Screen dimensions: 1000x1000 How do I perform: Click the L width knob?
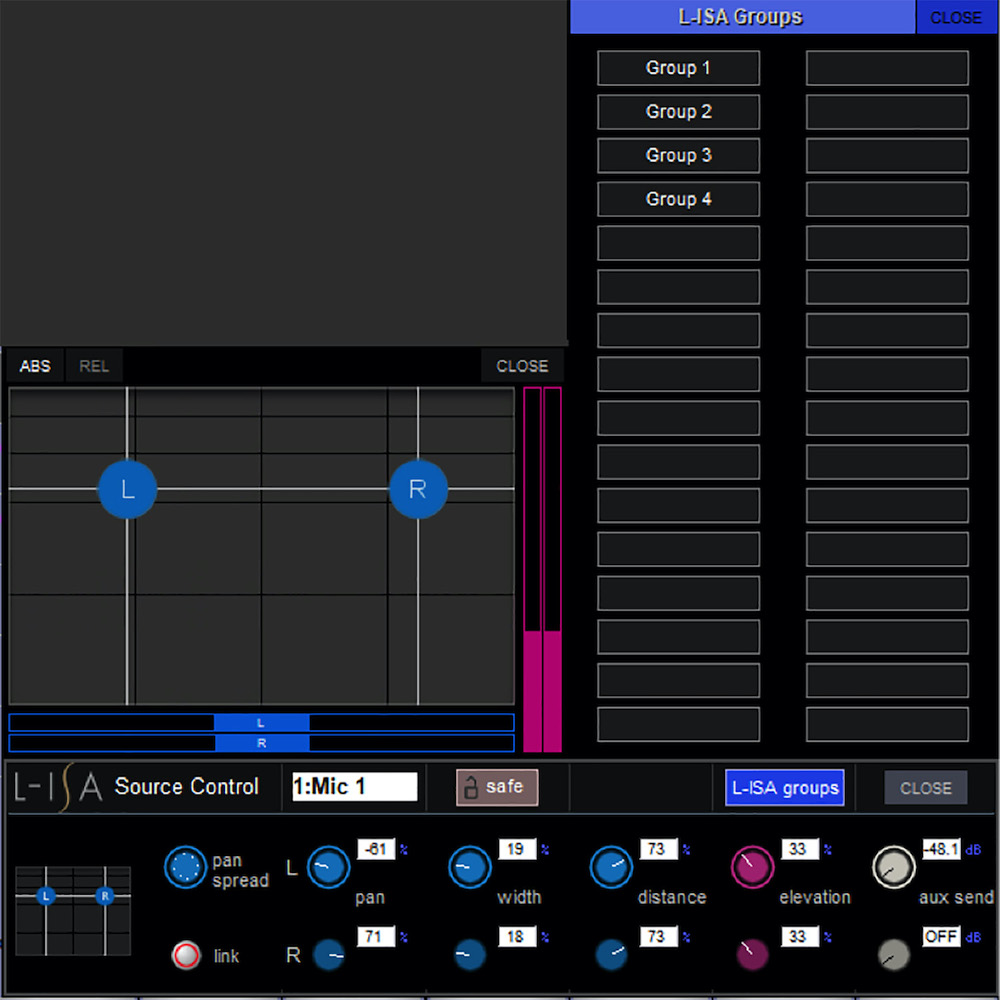(x=469, y=867)
